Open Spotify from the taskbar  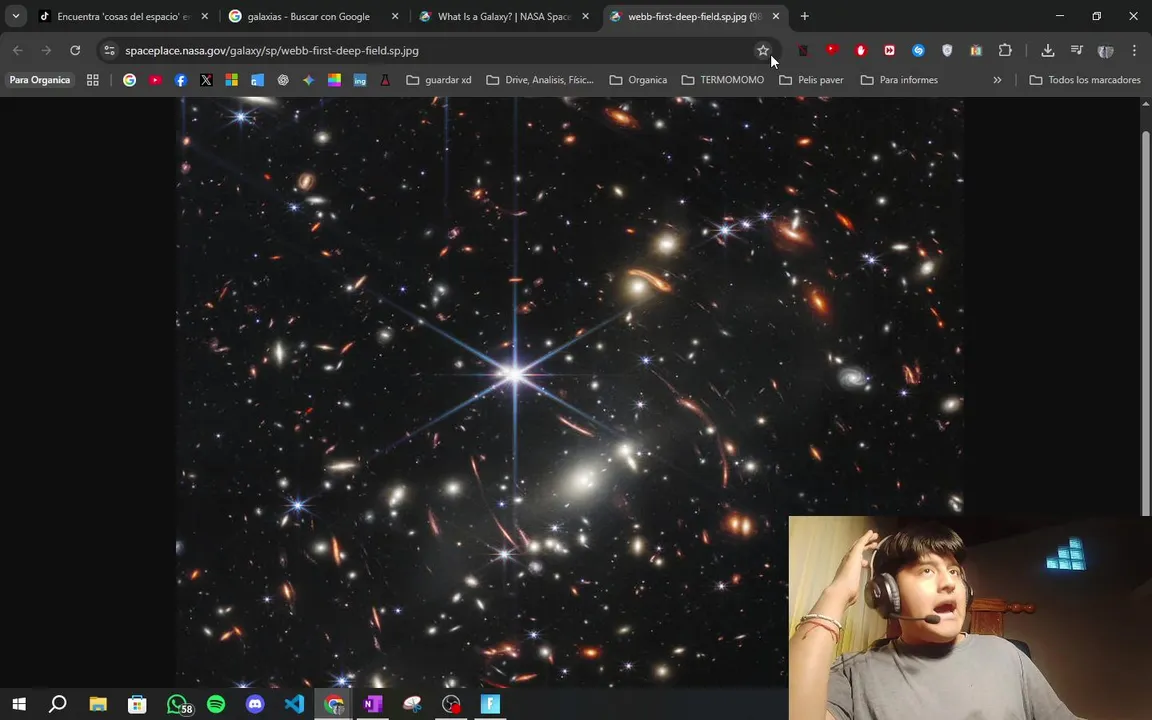pyautogui.click(x=216, y=704)
